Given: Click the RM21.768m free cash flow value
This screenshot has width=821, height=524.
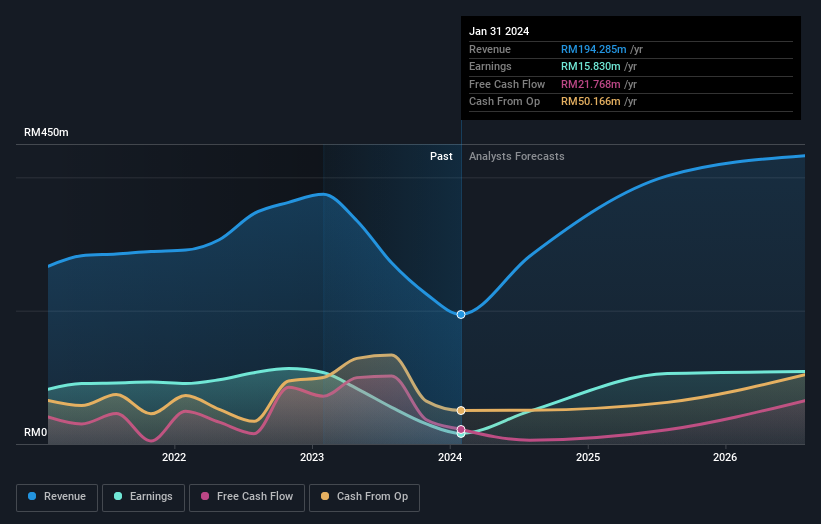Looking at the screenshot, I should pyautogui.click(x=591, y=84).
